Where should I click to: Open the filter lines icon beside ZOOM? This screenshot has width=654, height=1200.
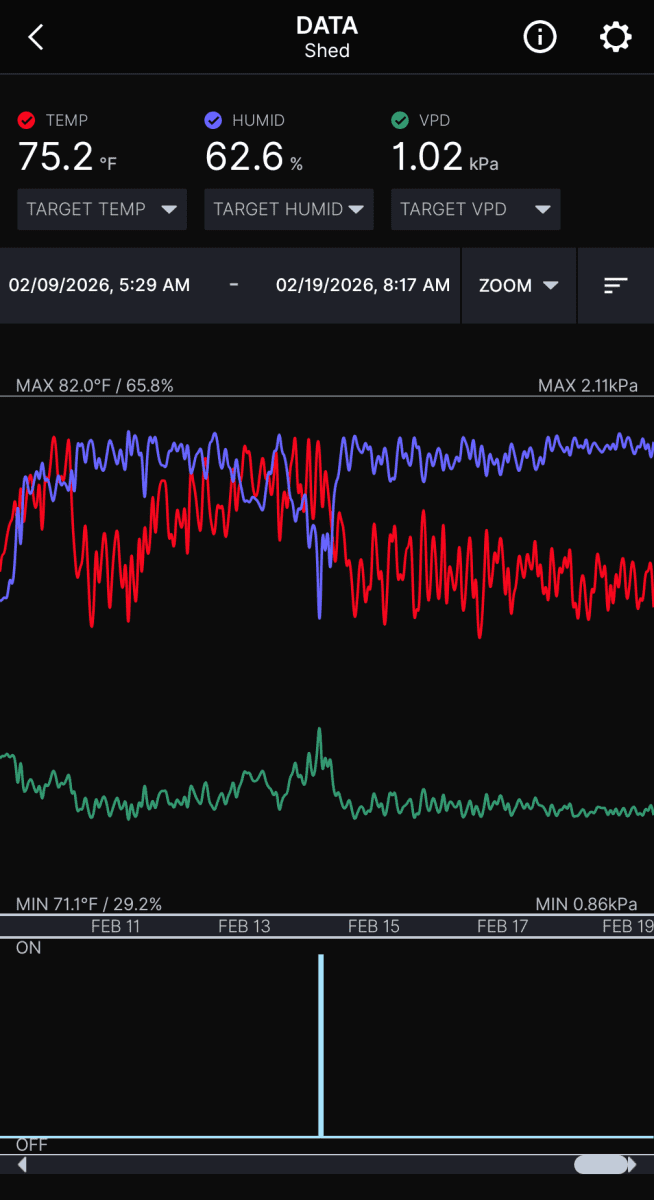616,285
